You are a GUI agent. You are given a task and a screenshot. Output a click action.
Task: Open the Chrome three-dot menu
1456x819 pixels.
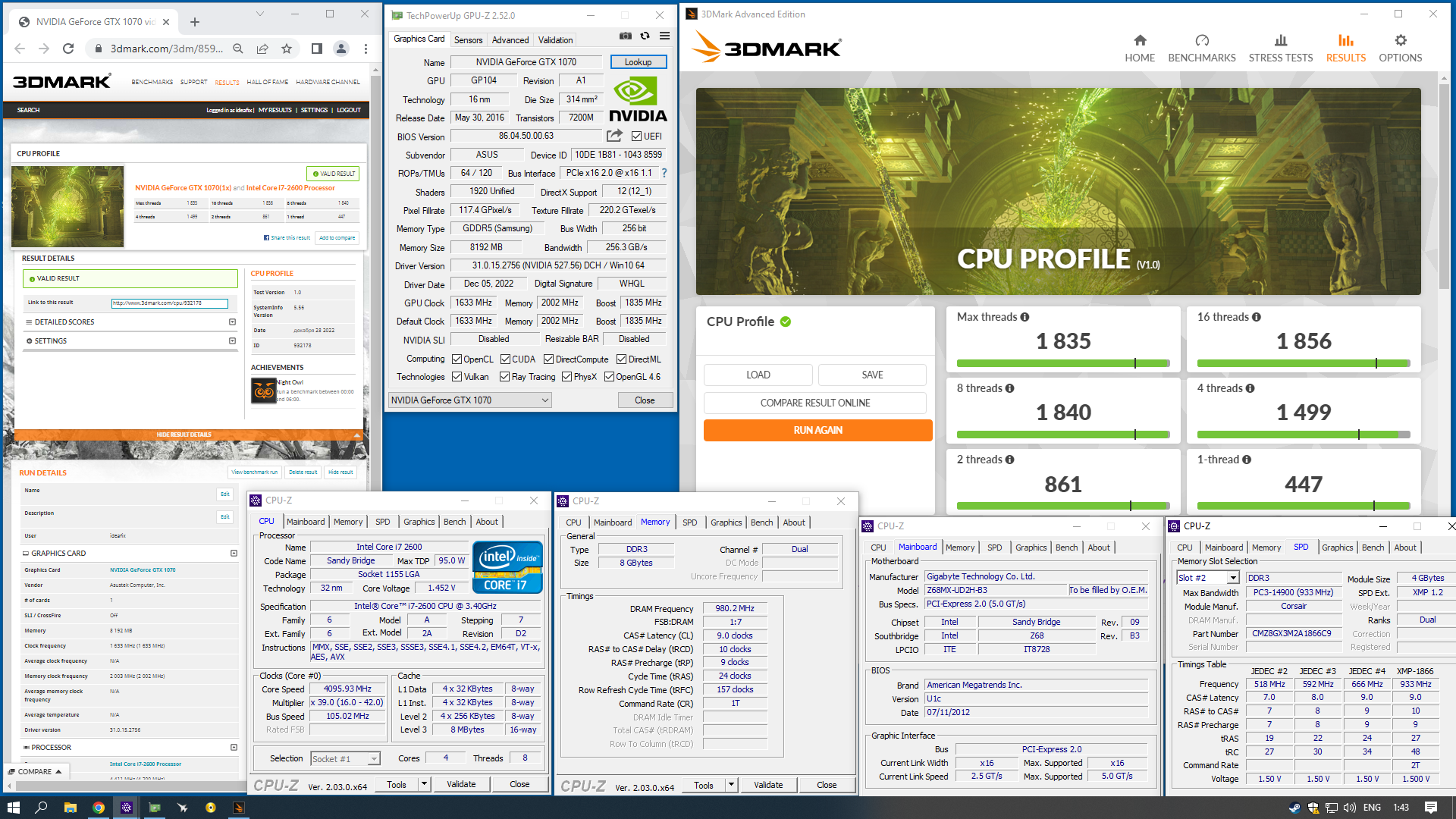366,49
